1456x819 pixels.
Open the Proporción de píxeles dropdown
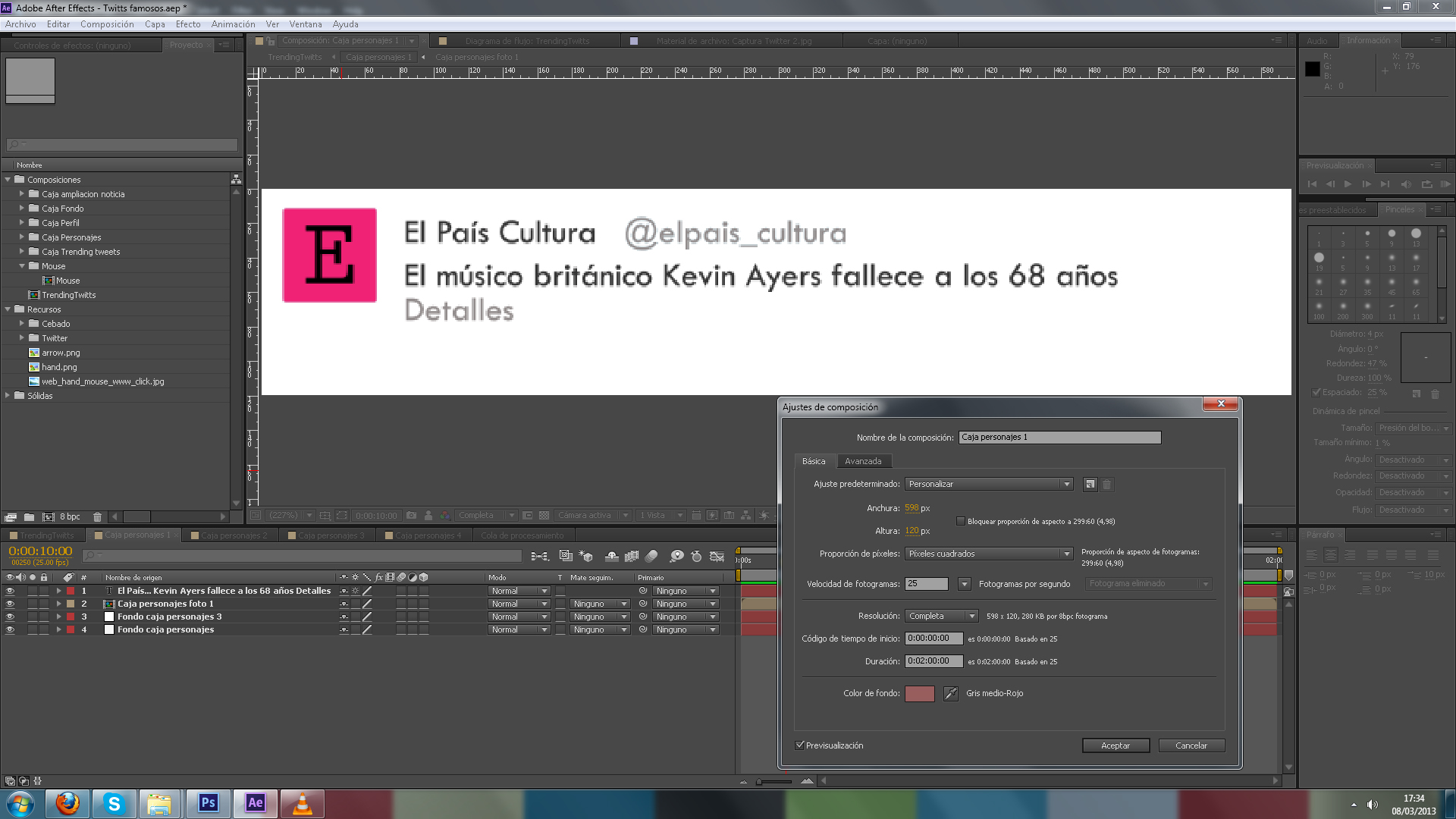click(x=989, y=554)
